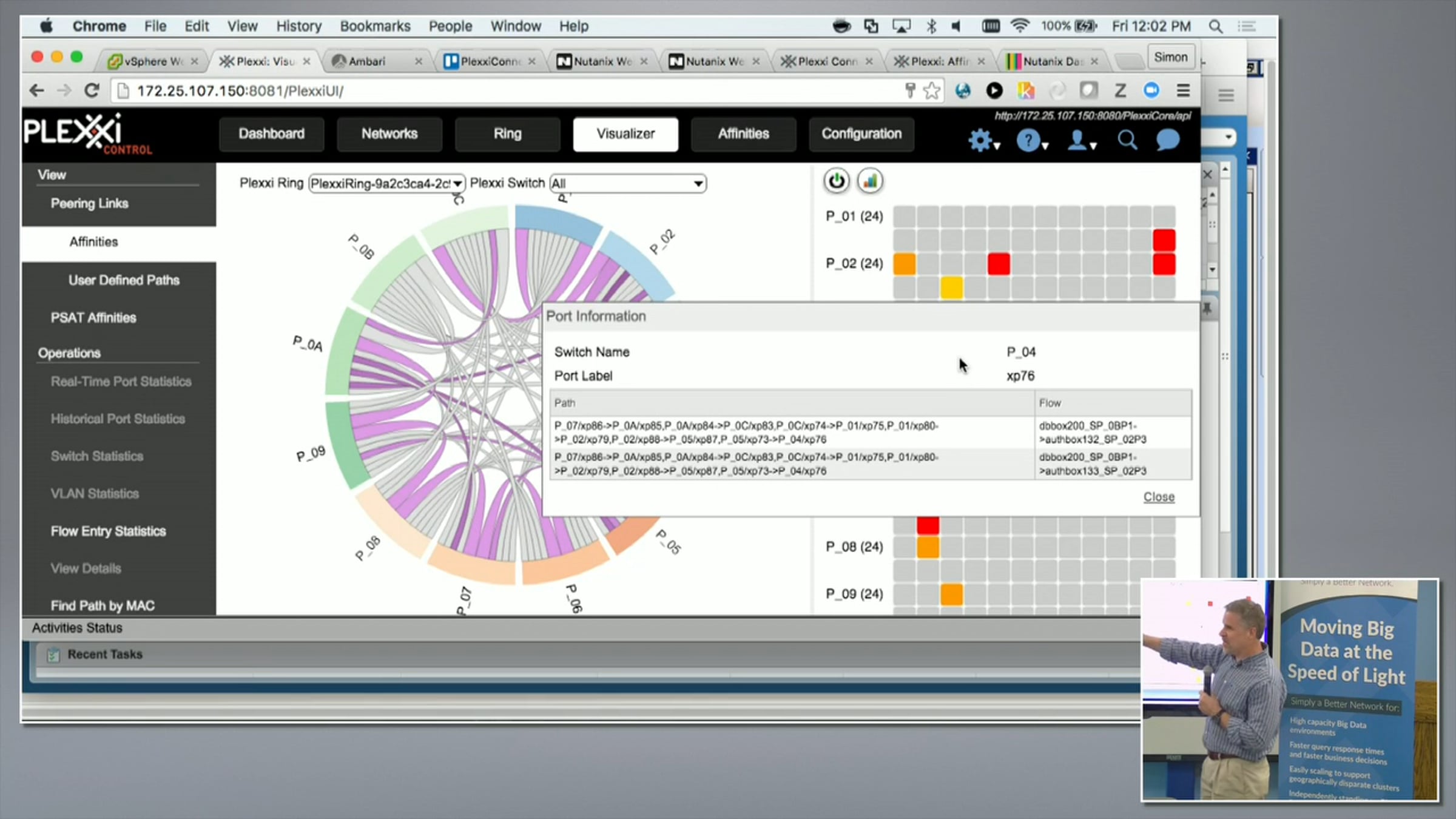Open the Chrome History menu
Viewport: 1456px width, 819px height.
coord(298,26)
